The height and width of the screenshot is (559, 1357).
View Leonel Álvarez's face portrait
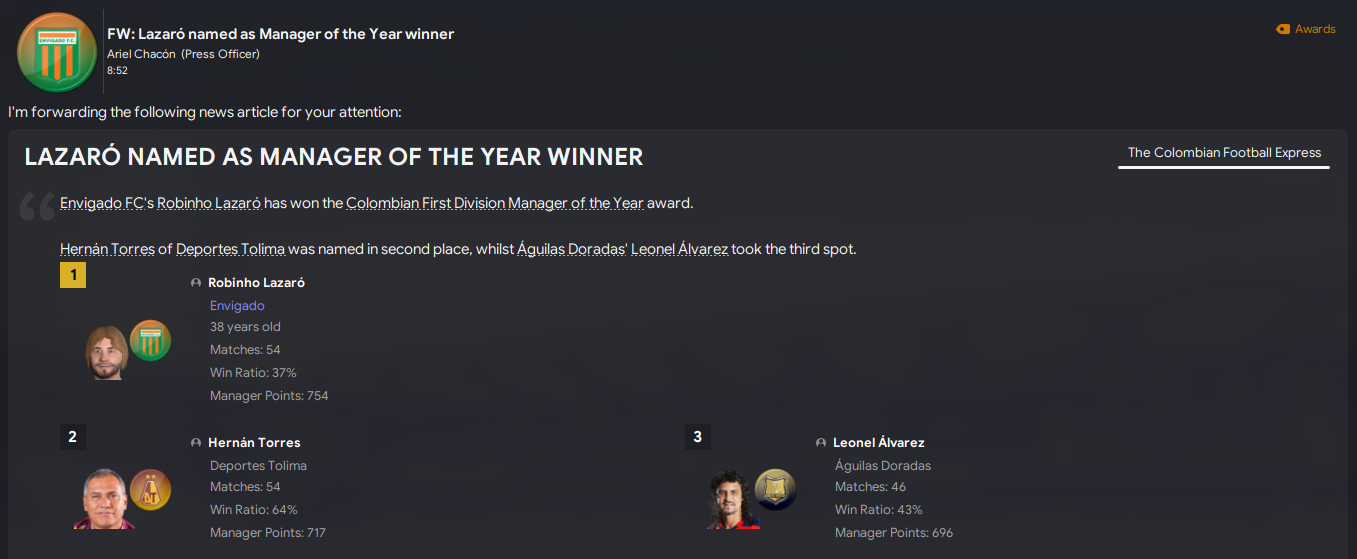click(x=728, y=499)
